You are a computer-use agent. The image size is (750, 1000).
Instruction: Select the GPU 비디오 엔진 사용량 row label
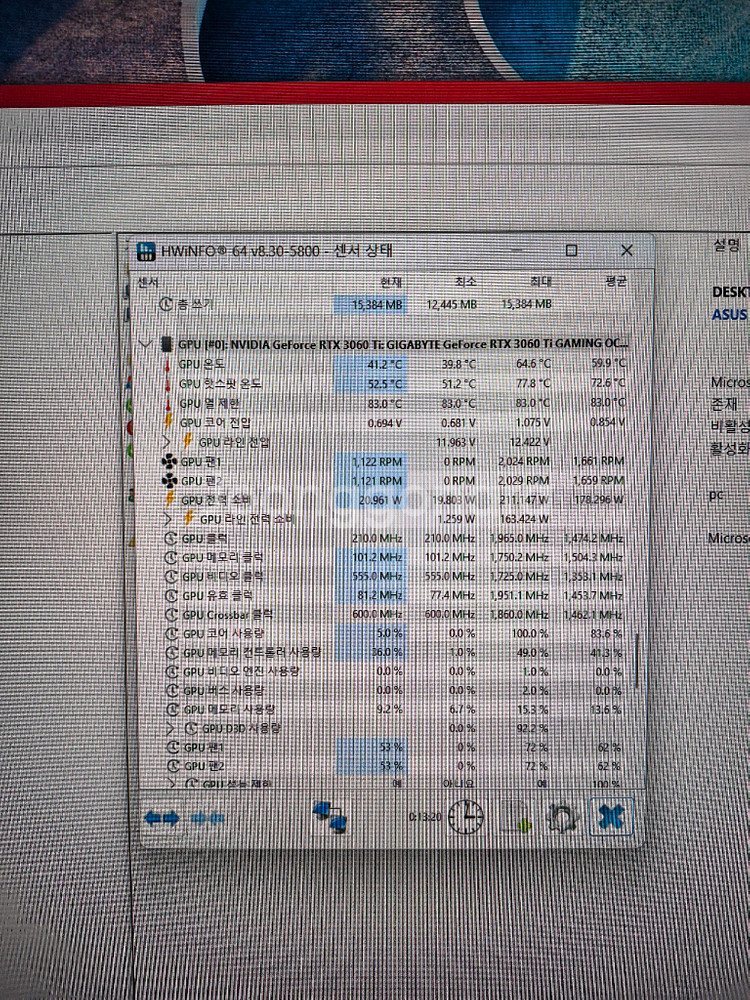(241, 672)
